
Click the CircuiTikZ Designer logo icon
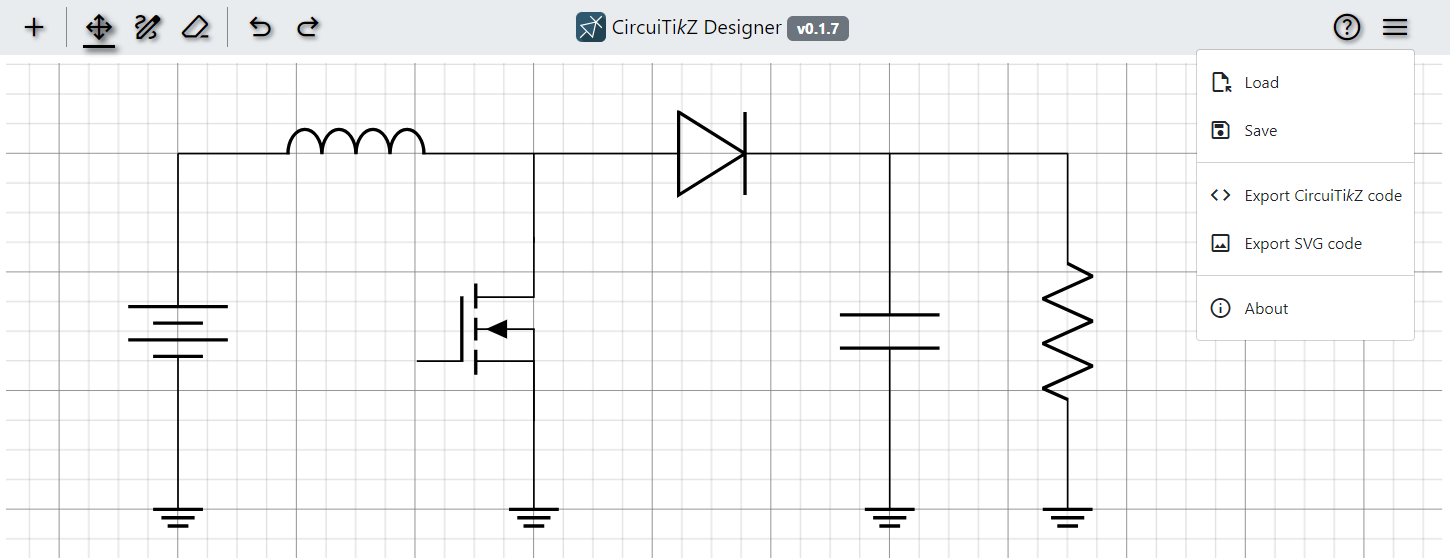591,27
